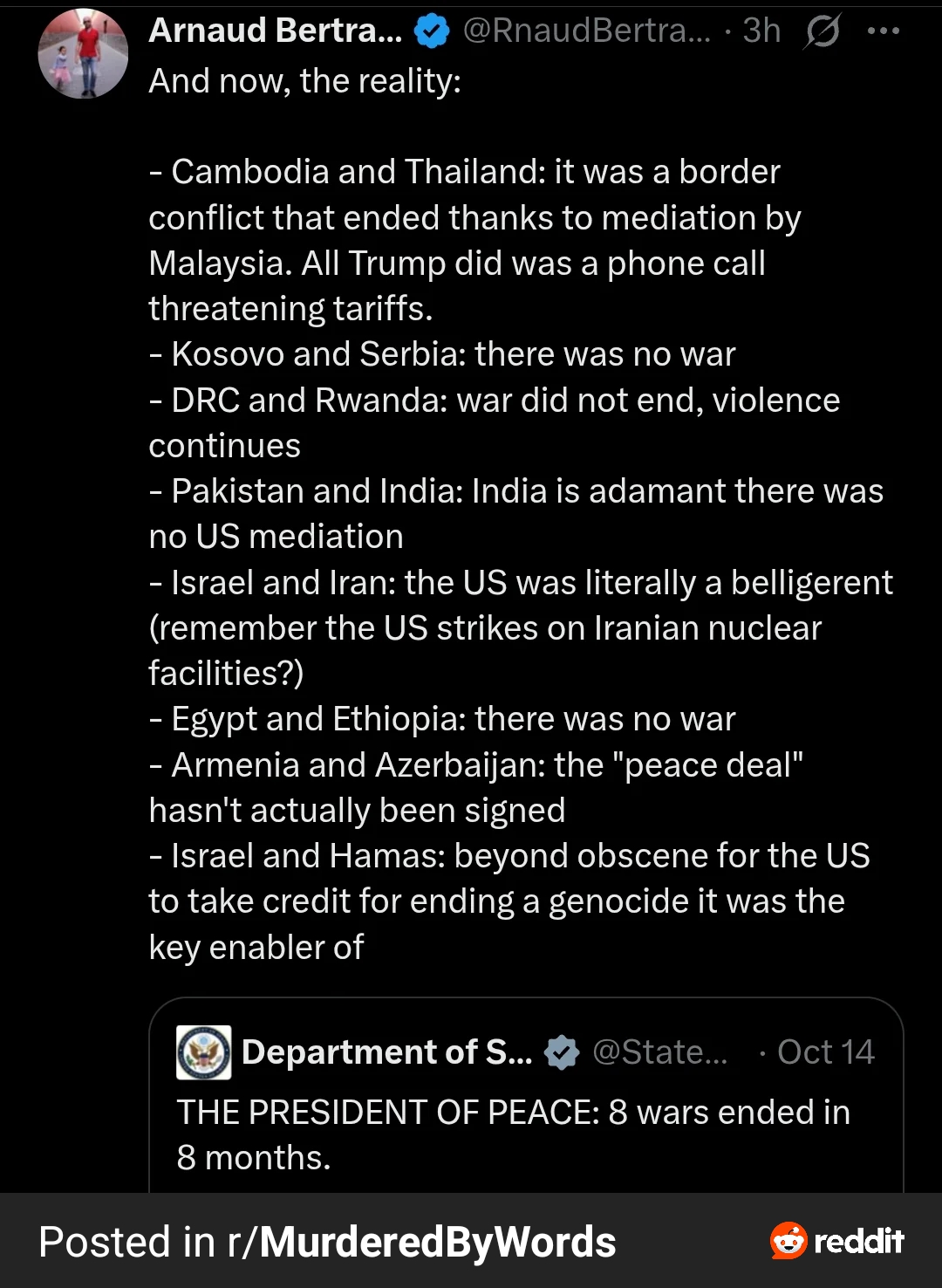Tap the slashed-circle Grok icon

click(823, 32)
